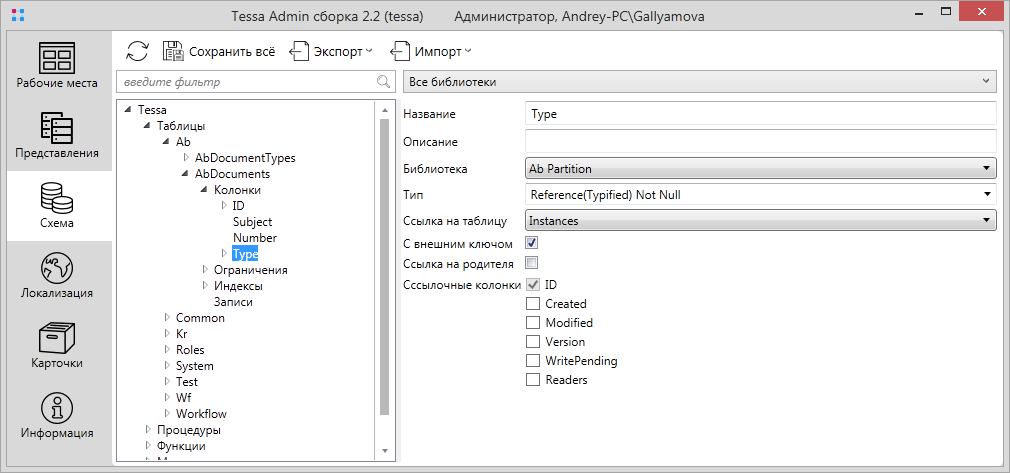
Task: Expand the ID column node
Action: [x=224, y=205]
